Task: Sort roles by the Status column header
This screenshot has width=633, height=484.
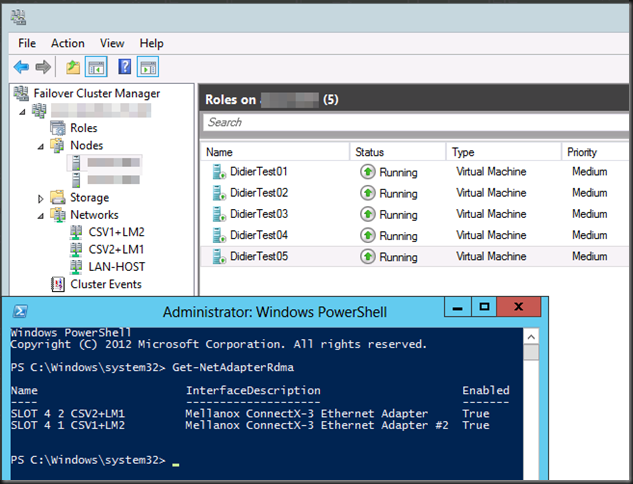Action: click(398, 152)
